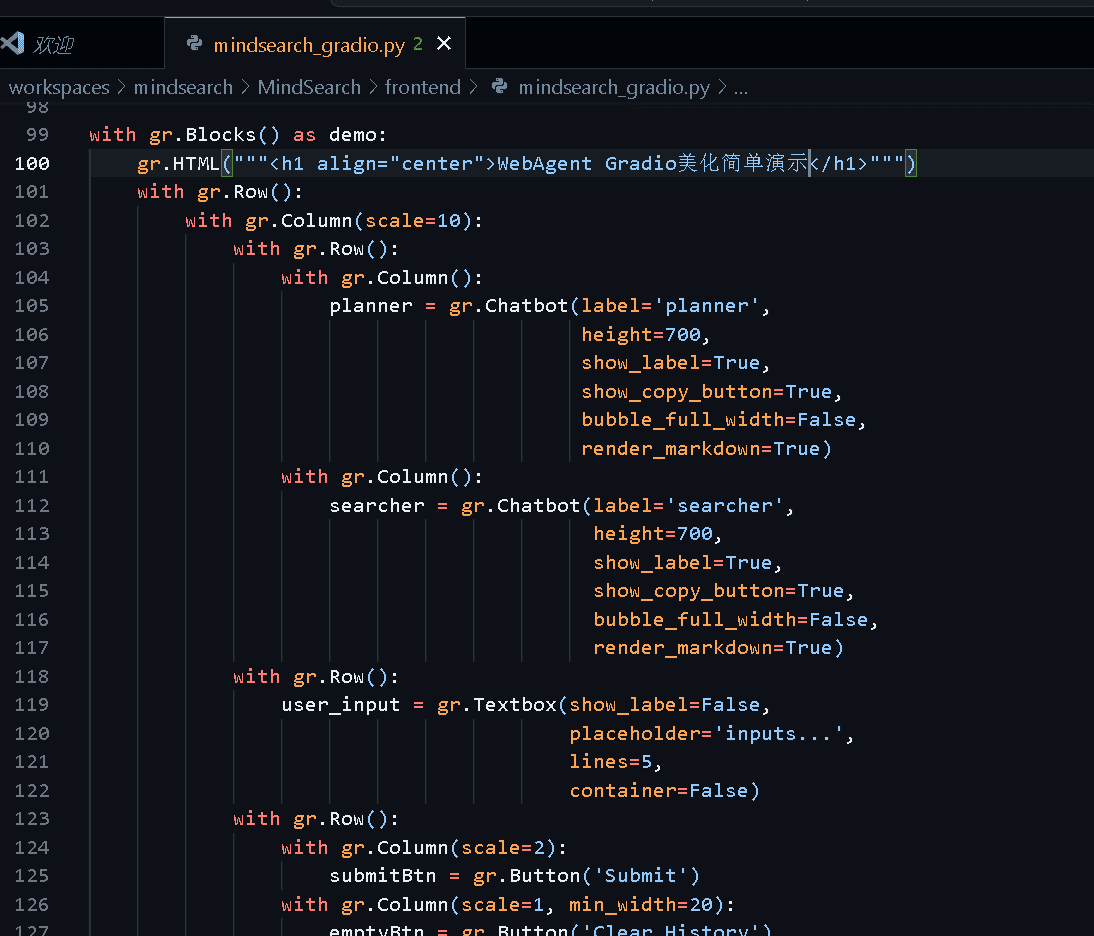Click 'container=False' on line 122
This screenshot has width=1094, height=936.
[x=659, y=790]
